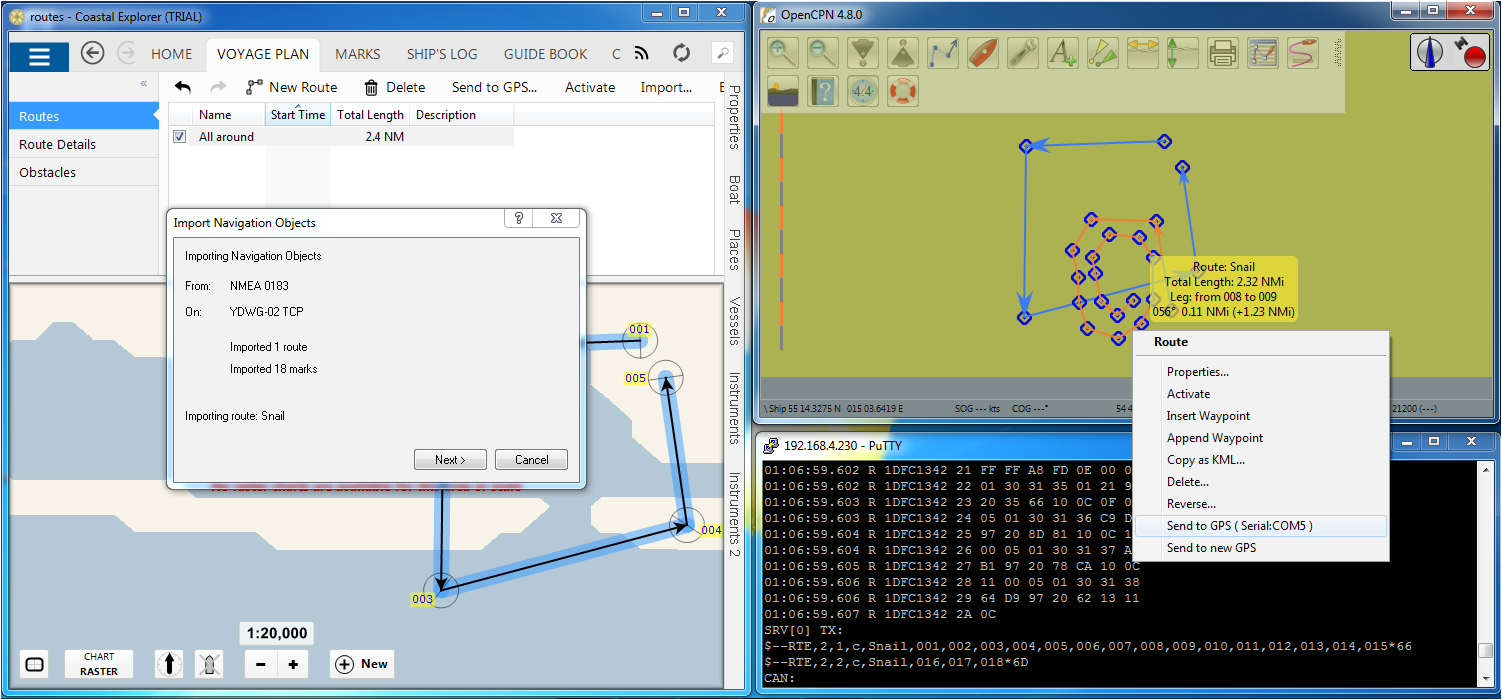
Task: Click Cancel in the Import Navigation Objects dialog
Action: click(x=531, y=460)
